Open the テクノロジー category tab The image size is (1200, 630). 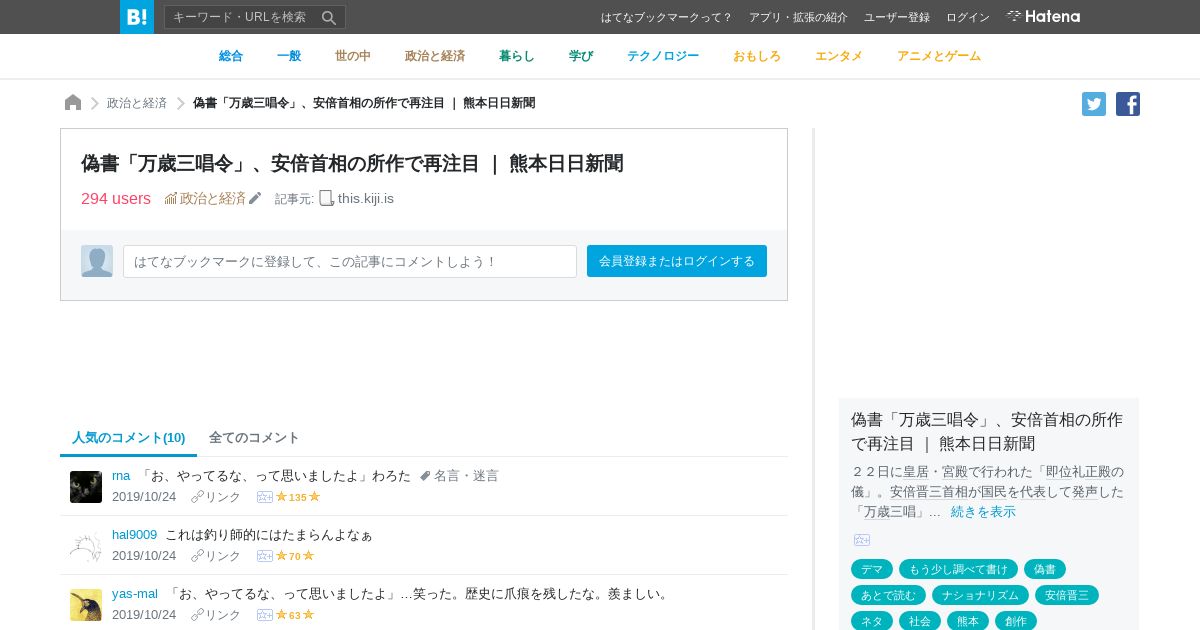(663, 56)
